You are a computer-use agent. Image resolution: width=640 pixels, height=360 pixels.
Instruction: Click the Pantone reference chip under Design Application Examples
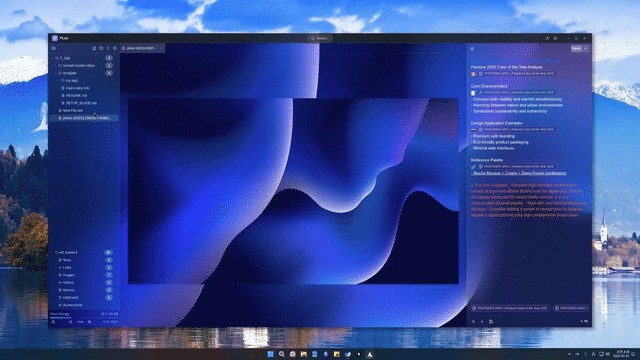click(516, 129)
